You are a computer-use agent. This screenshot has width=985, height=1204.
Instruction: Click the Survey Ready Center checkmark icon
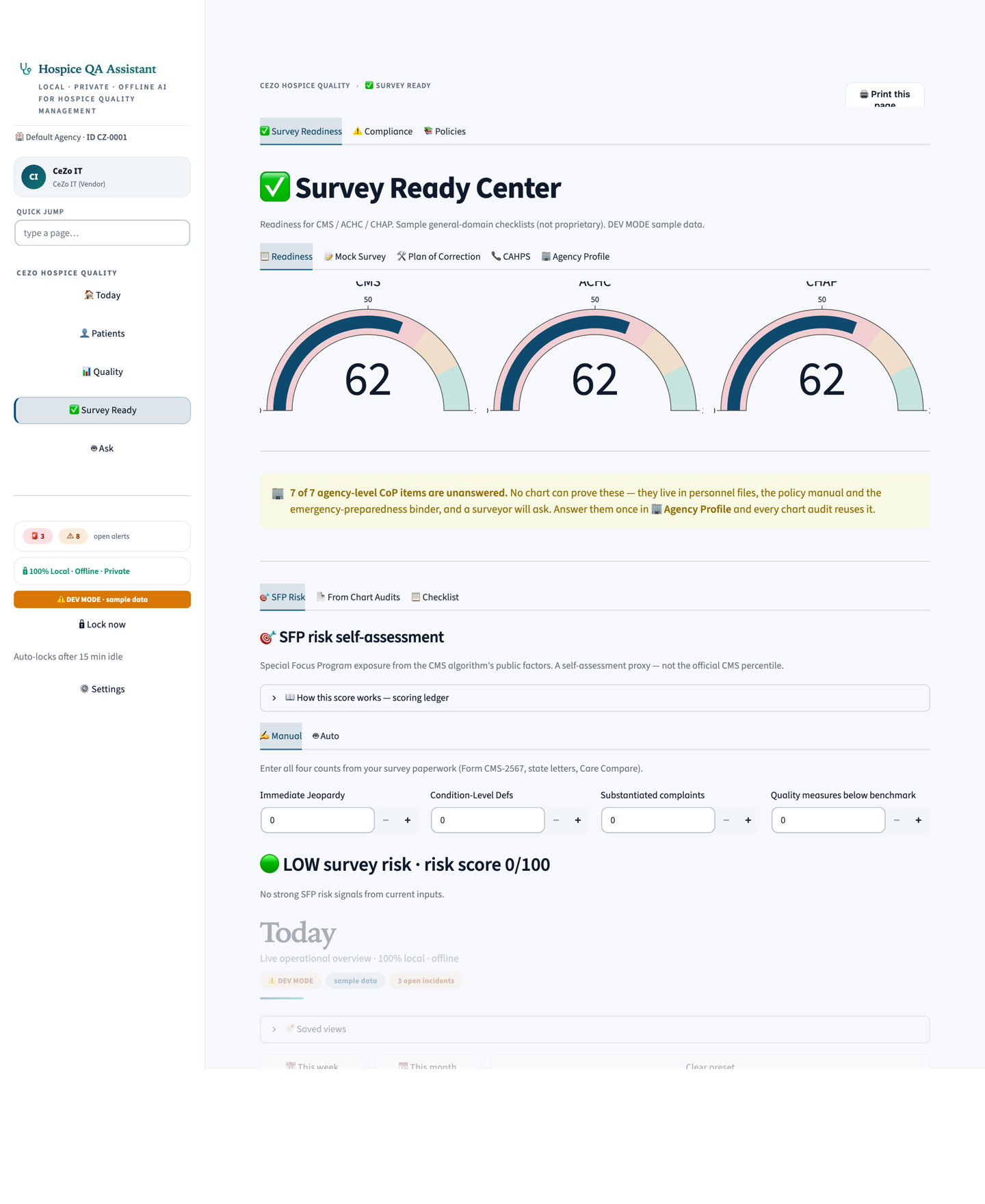pos(275,187)
